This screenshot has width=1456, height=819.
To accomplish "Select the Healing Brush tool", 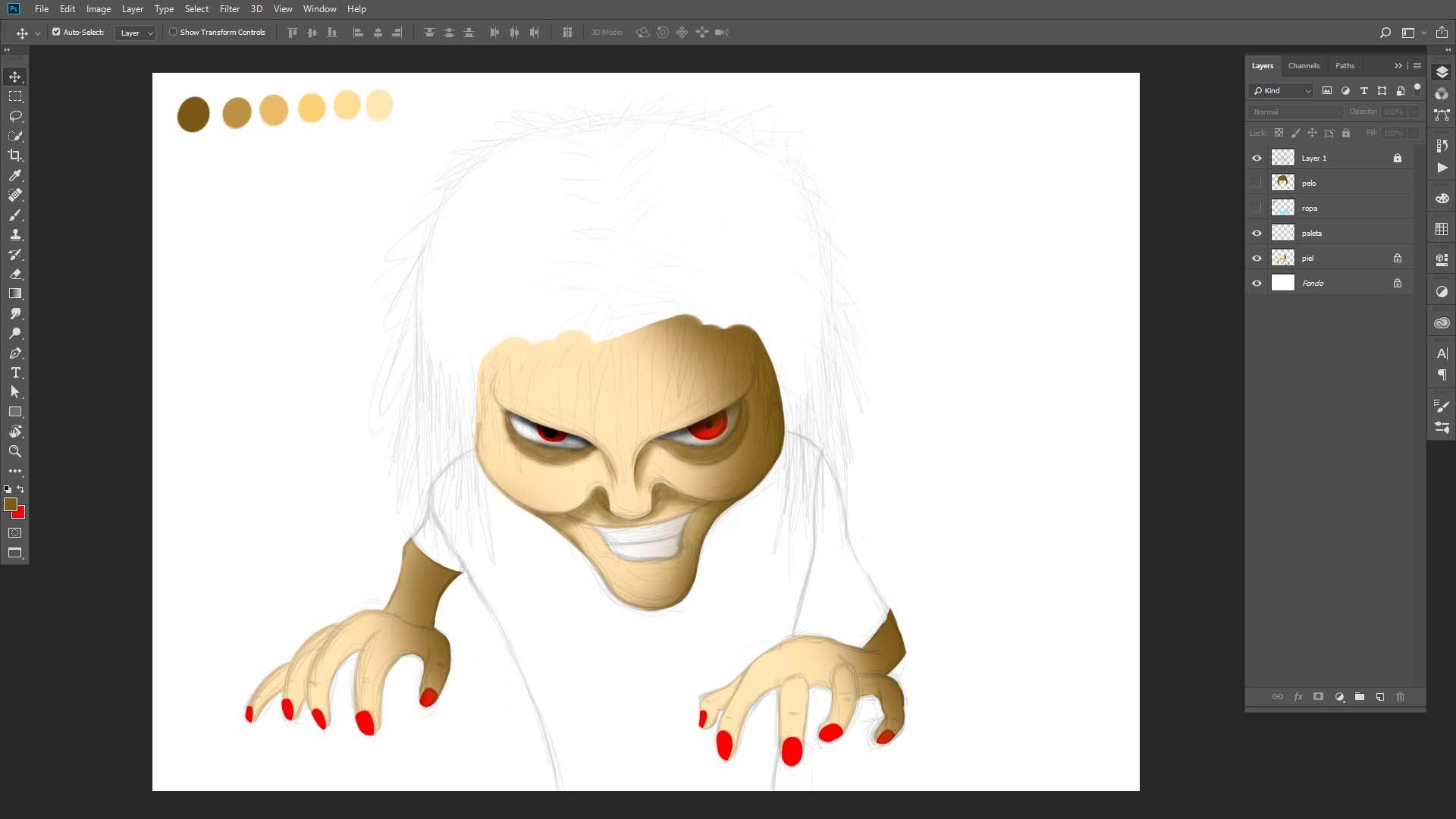I will (x=15, y=195).
